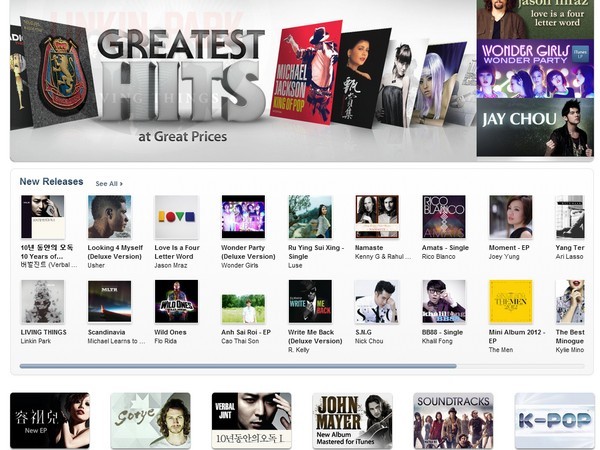This screenshot has width=600, height=450.
Task: Open the BB88 single cover by Khalil Fong
Action: [444, 302]
